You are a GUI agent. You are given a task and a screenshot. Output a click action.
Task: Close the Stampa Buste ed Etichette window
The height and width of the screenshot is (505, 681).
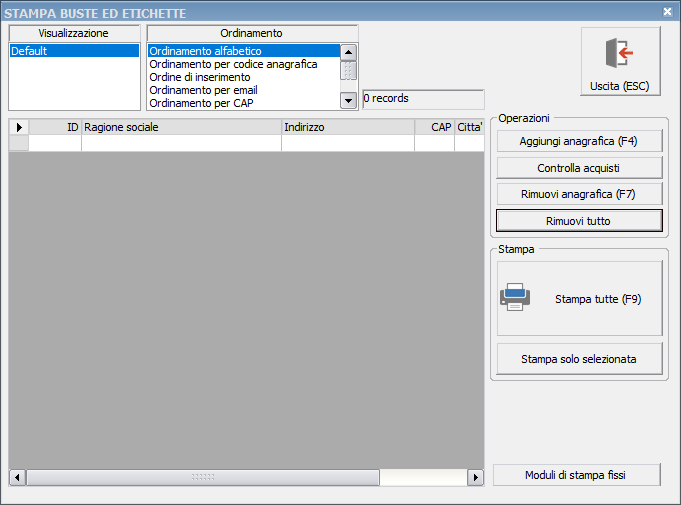click(x=668, y=12)
